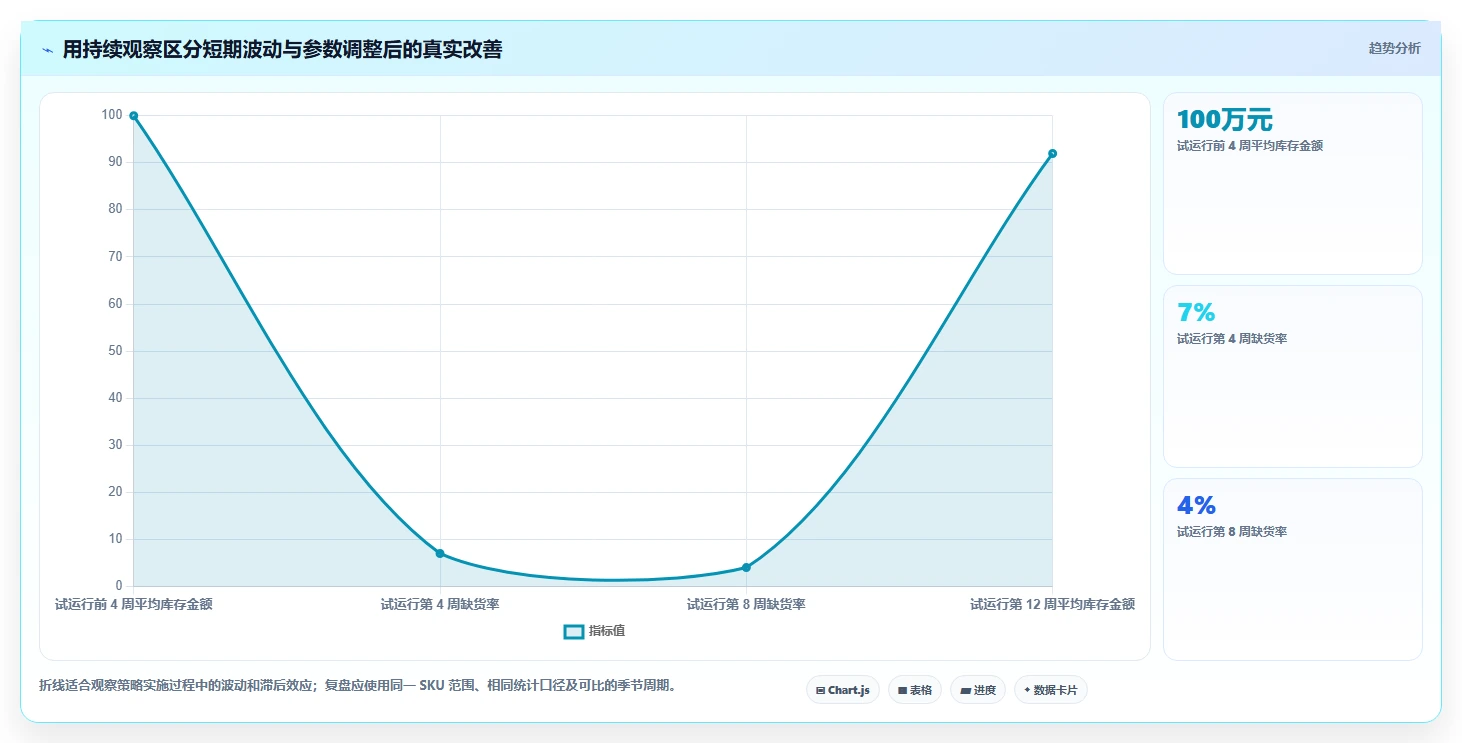The height and width of the screenshot is (743, 1462).
Task: Click the Chart.js tag icon
Action: pyautogui.click(x=821, y=690)
